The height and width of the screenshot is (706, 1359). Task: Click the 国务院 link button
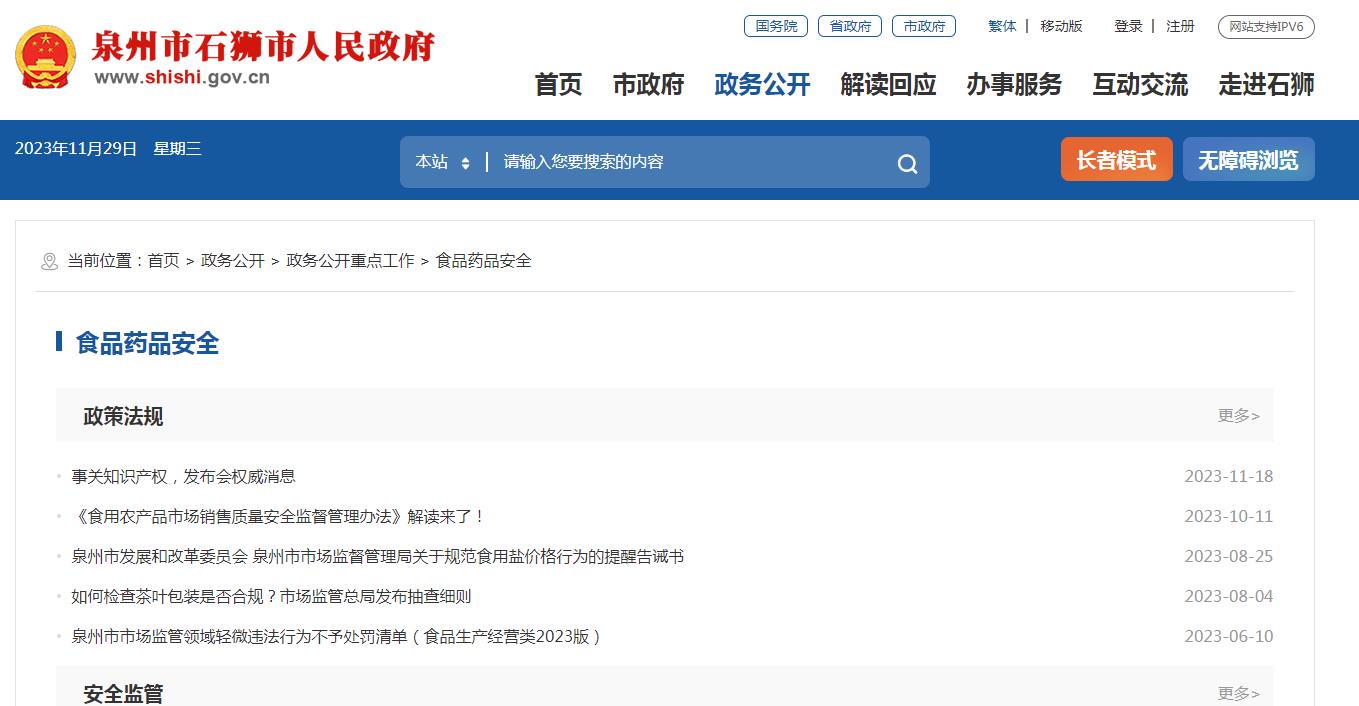[x=776, y=26]
